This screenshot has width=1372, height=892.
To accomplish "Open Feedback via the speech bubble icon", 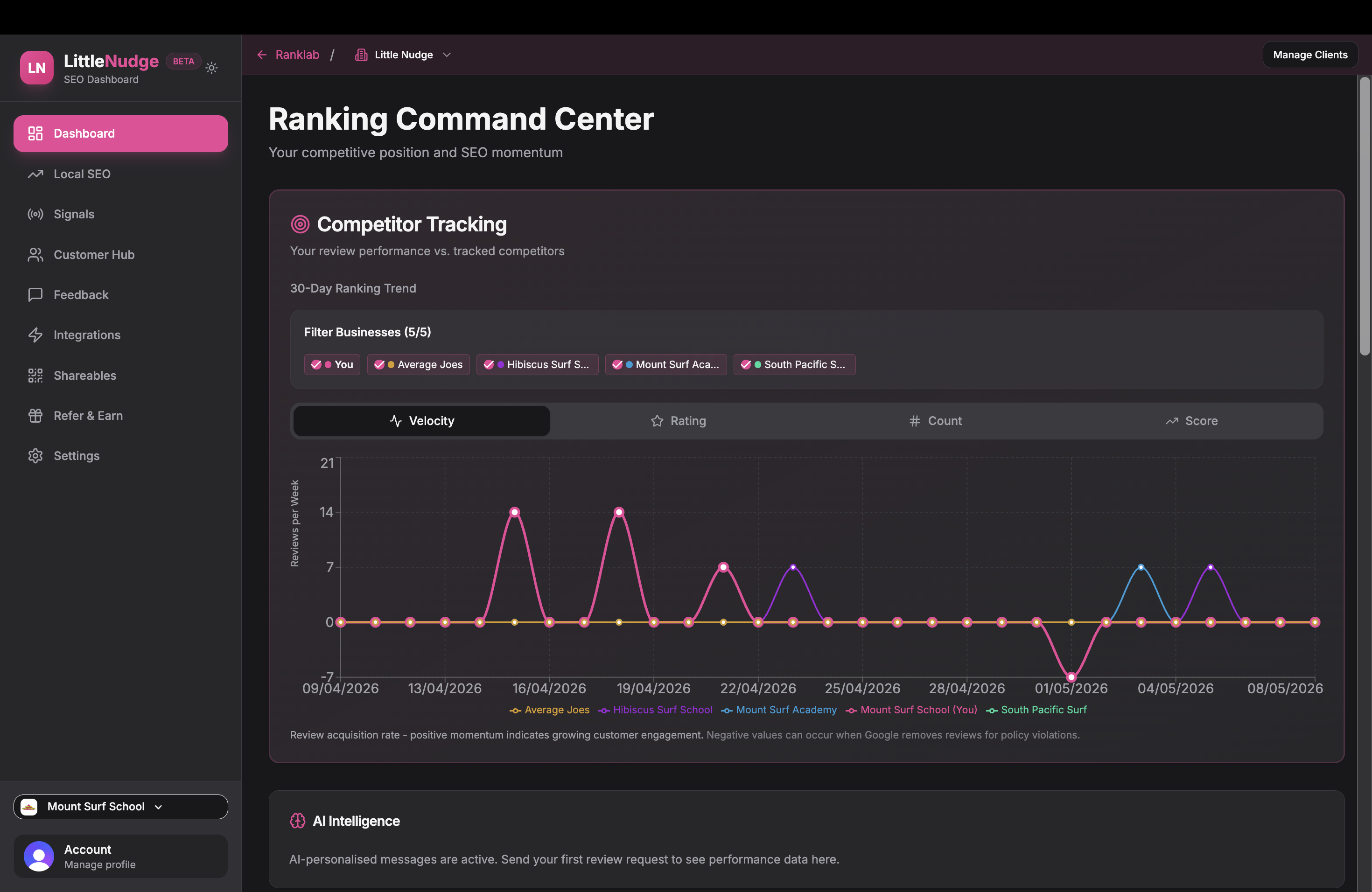I will (x=36, y=295).
